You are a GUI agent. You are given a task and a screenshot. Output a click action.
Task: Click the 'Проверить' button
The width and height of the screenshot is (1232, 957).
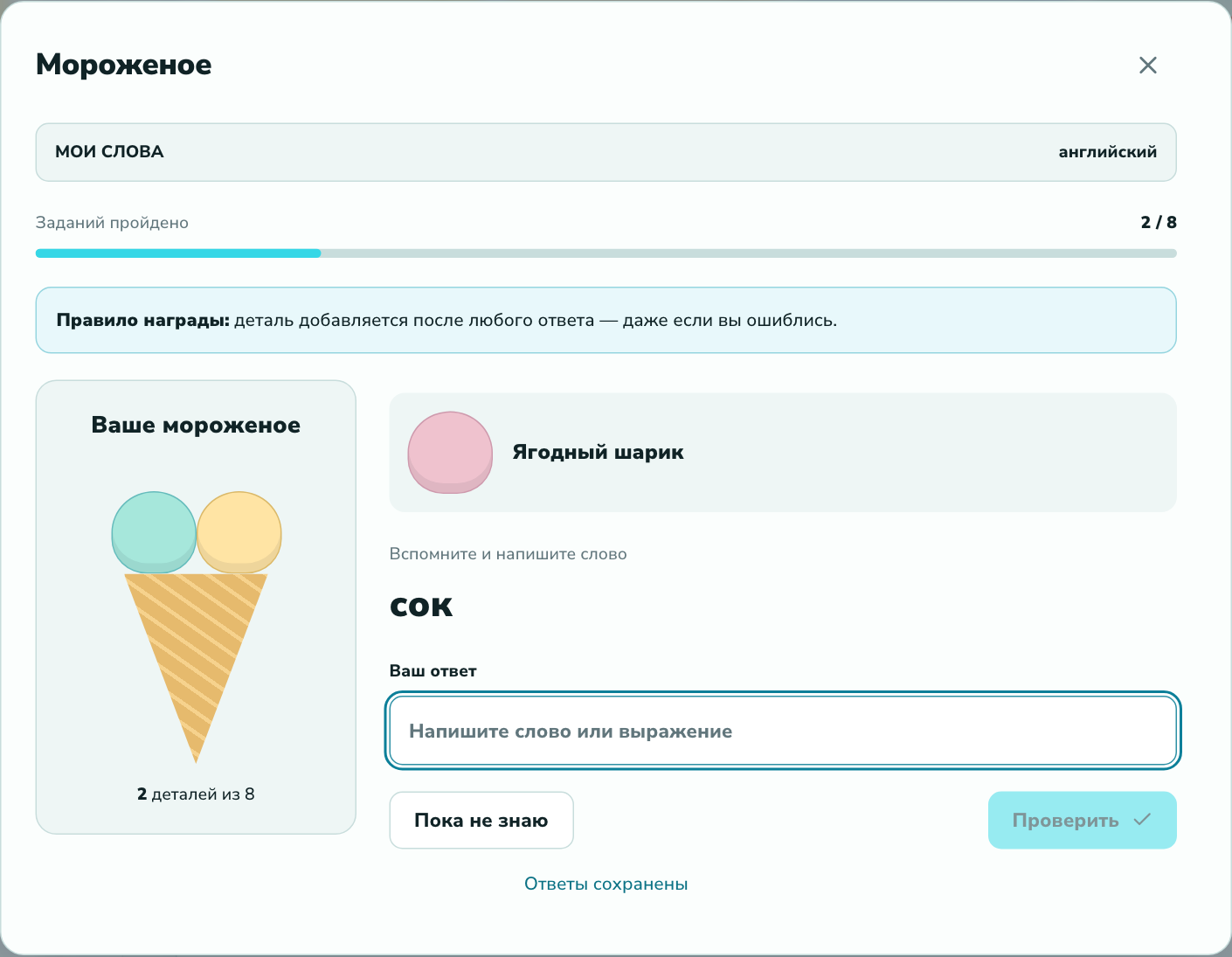pos(1083,820)
